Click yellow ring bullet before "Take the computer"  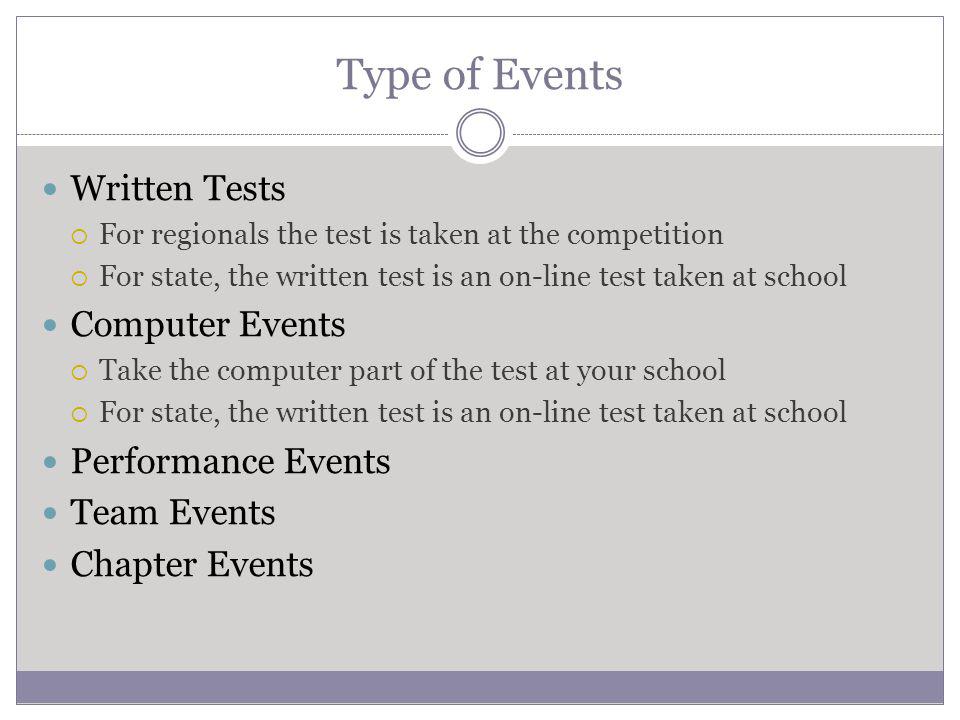80,373
